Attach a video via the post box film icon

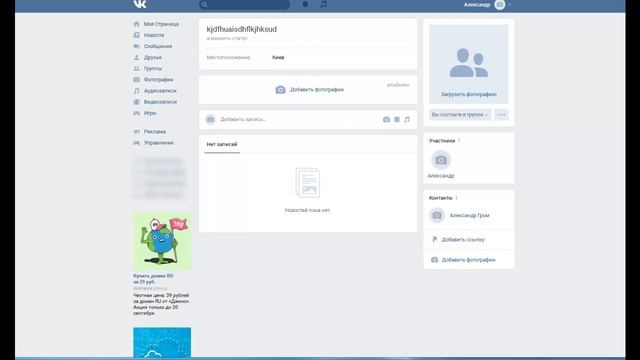pyautogui.click(x=397, y=120)
